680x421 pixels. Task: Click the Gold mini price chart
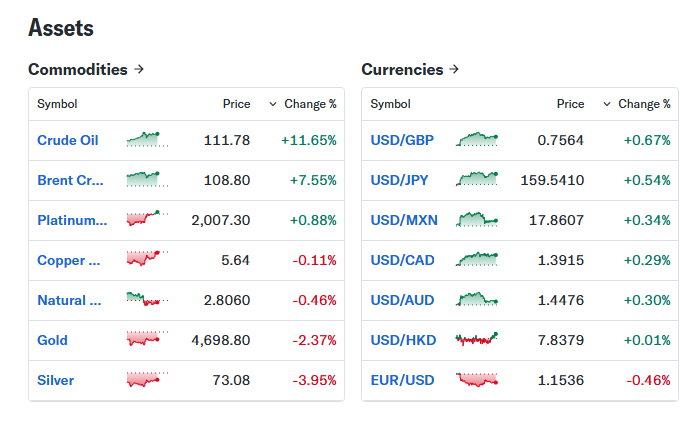tap(147, 340)
